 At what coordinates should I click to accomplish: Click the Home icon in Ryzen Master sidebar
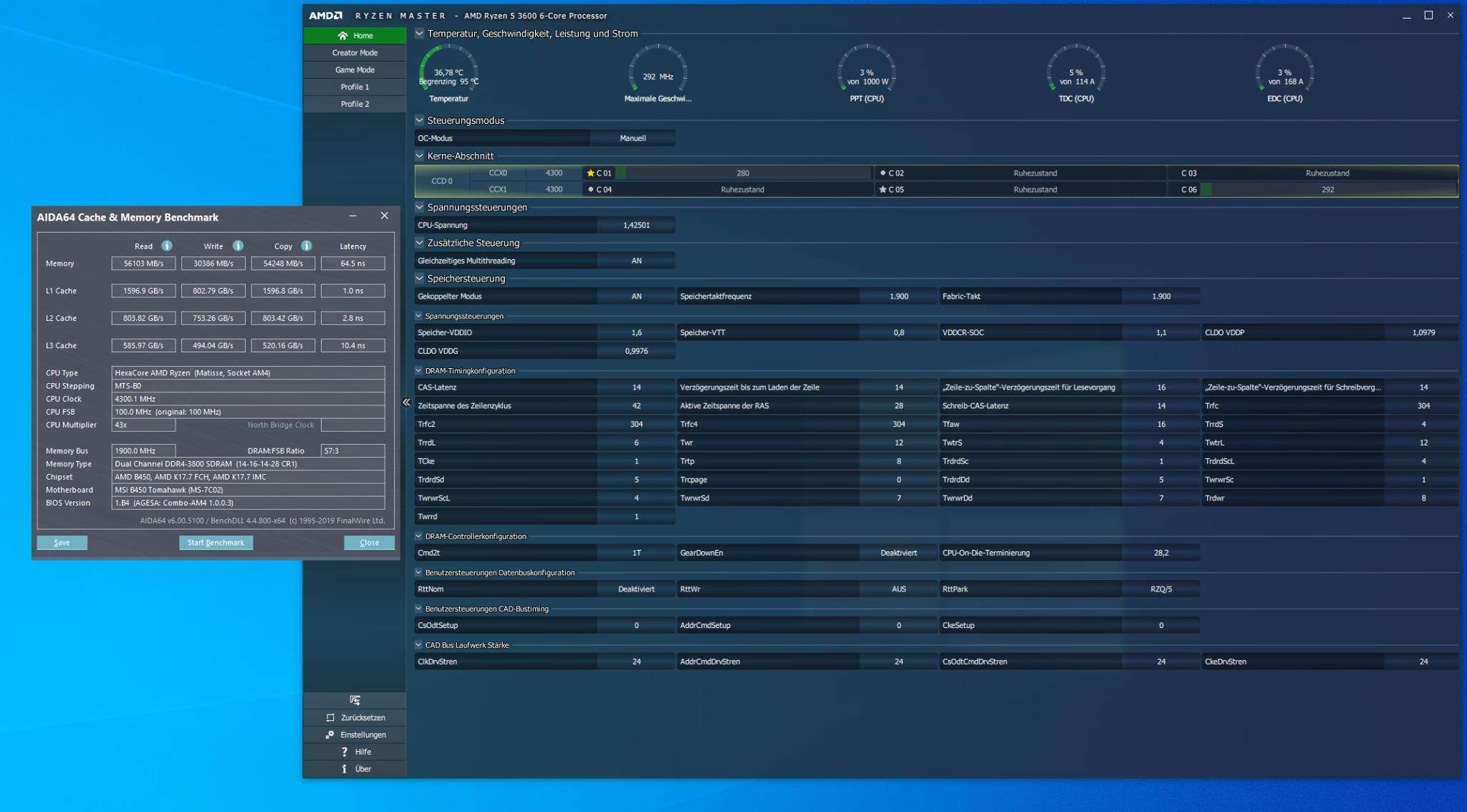342,36
